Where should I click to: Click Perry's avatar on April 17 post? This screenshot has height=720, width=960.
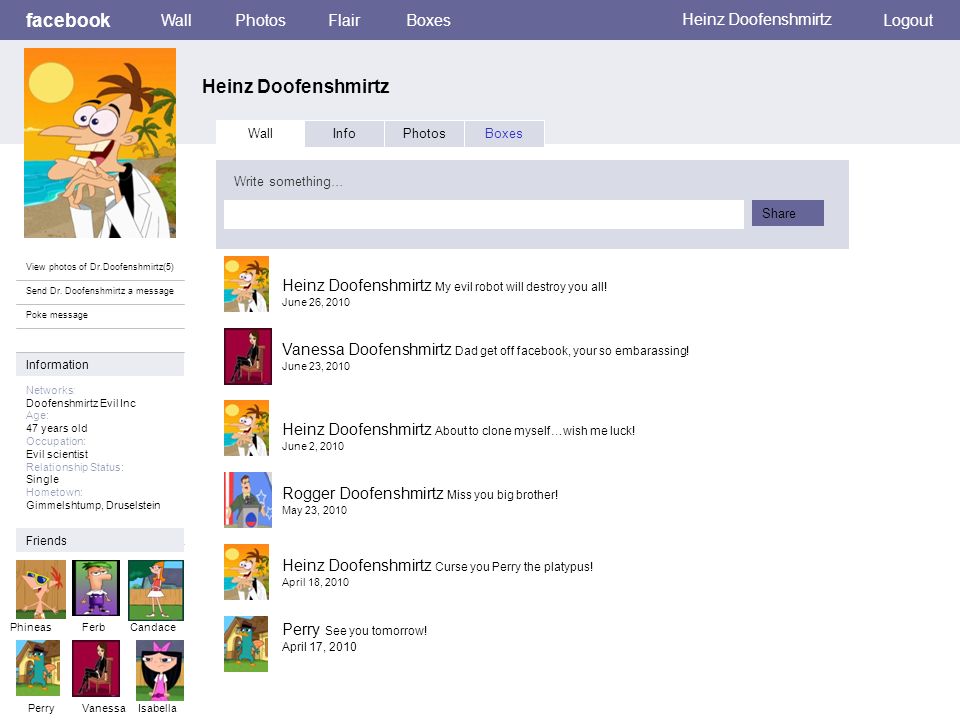coord(246,644)
